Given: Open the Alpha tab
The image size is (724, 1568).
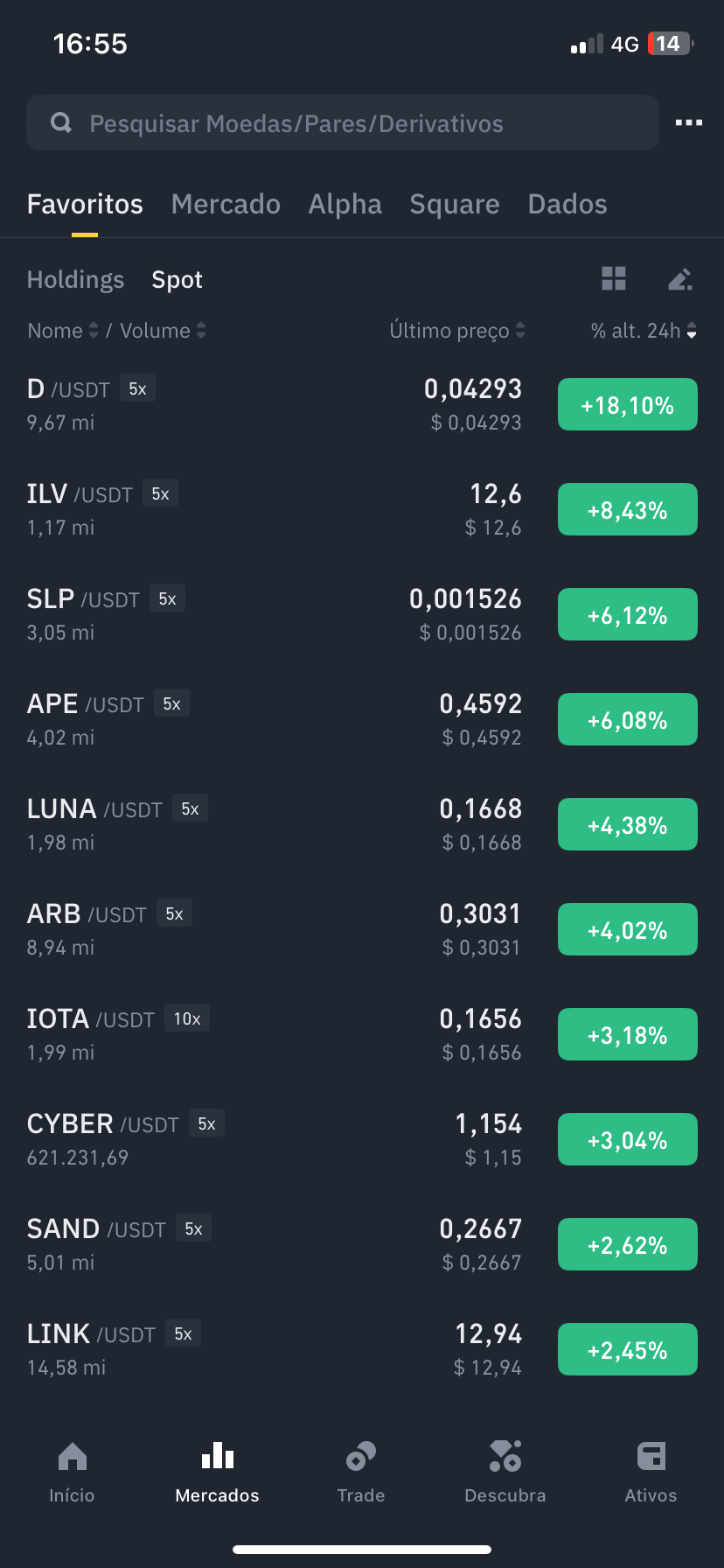Looking at the screenshot, I should point(345,205).
